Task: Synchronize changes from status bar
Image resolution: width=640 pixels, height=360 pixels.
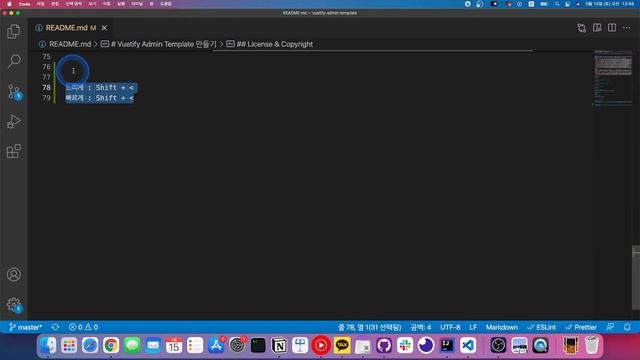Action: (55, 327)
